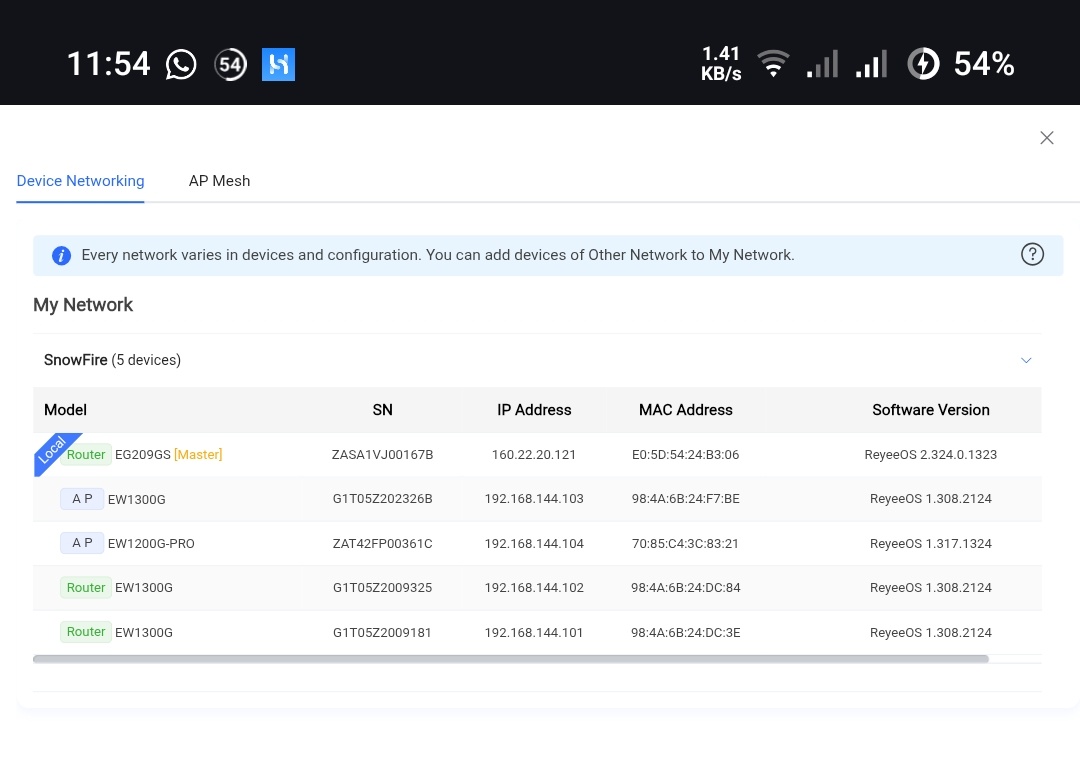Image resolution: width=1080 pixels, height=781 pixels.
Task: Tap the circled 54 status icon
Action: click(231, 65)
